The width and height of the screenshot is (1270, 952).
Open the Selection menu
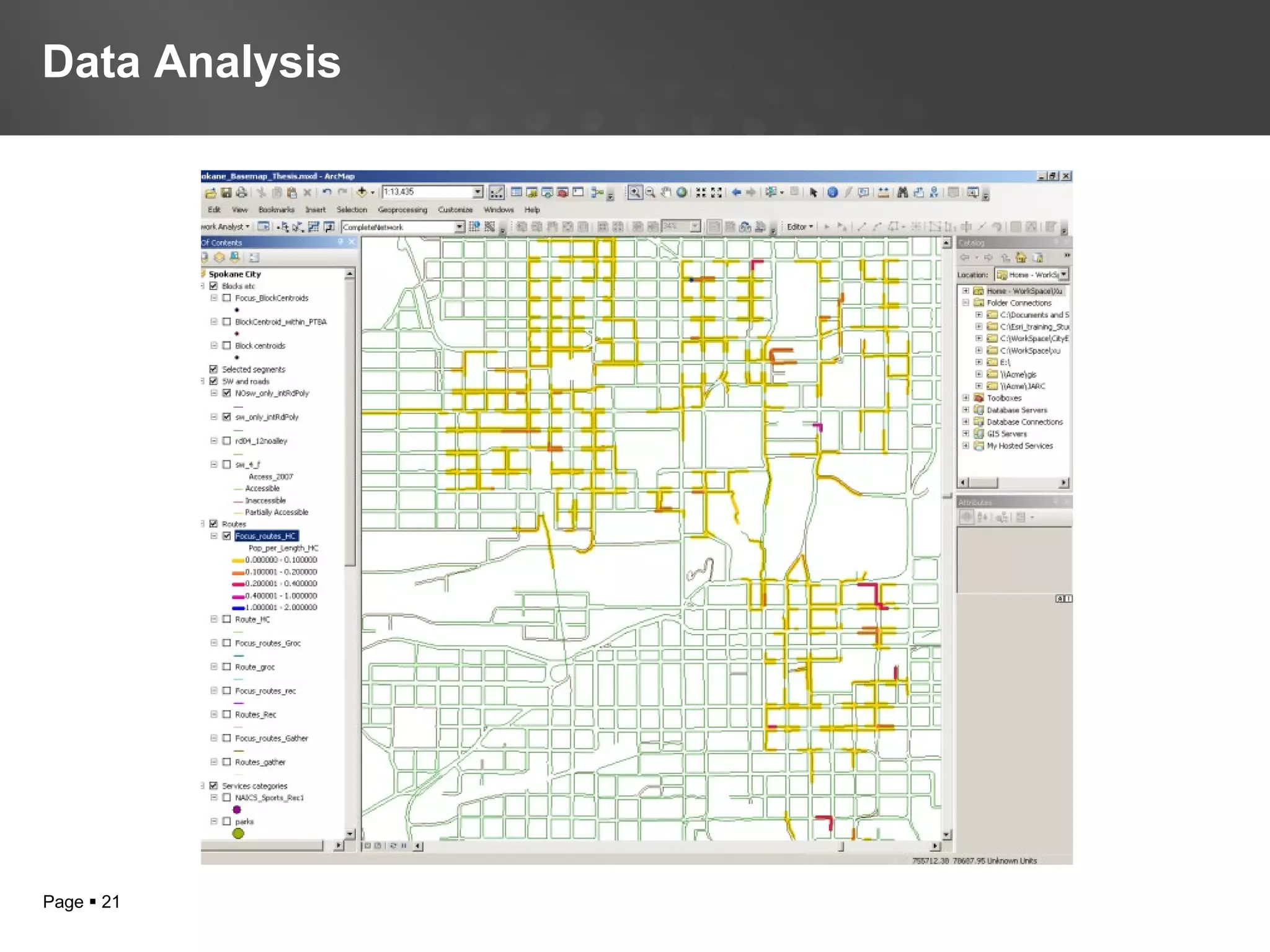(352, 210)
